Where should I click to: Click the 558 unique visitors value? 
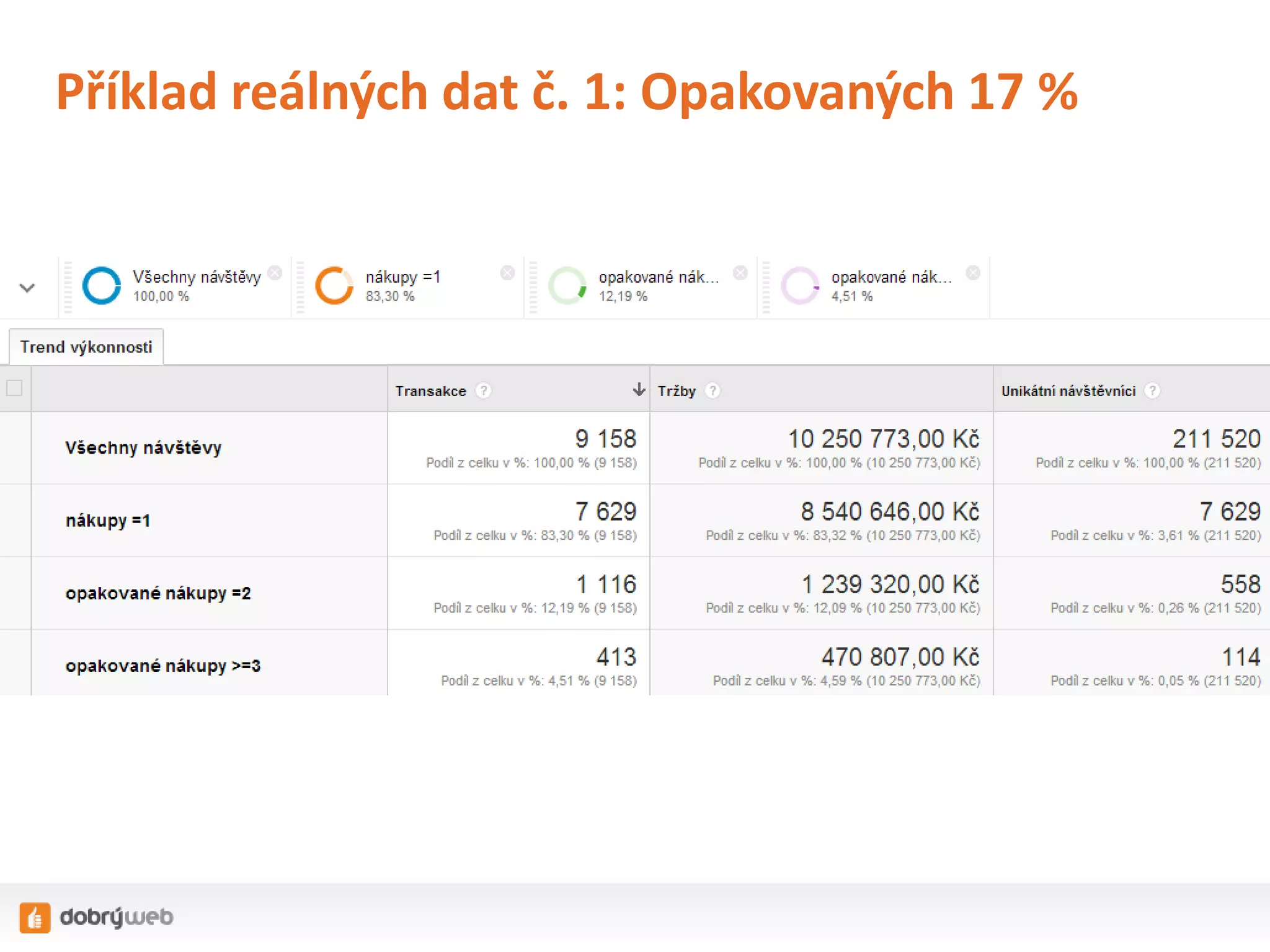pyautogui.click(x=1240, y=584)
